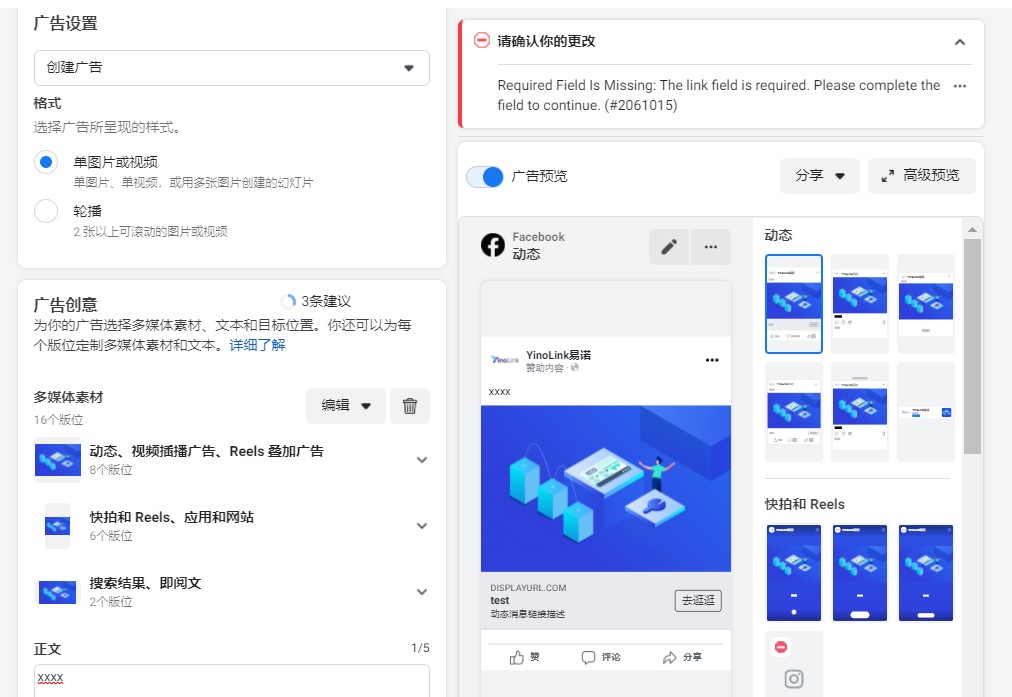The width and height of the screenshot is (1012, 697).
Task: Select first 动态 thumbnail in second row
Action: coord(794,412)
